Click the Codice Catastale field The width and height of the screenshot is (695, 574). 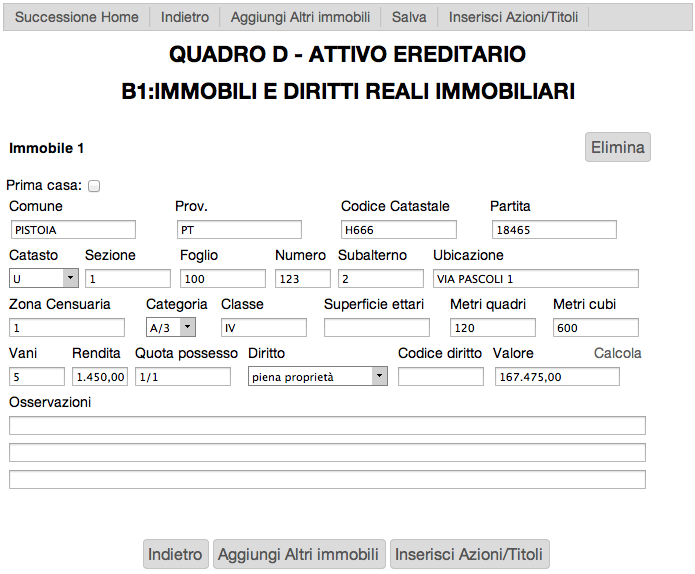(x=398, y=230)
